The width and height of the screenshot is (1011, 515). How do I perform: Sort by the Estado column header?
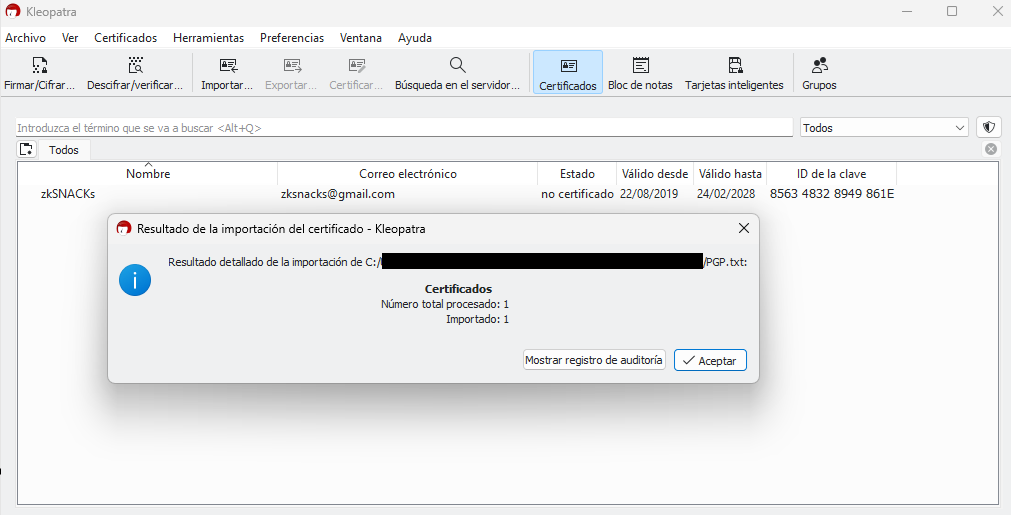[577, 173]
